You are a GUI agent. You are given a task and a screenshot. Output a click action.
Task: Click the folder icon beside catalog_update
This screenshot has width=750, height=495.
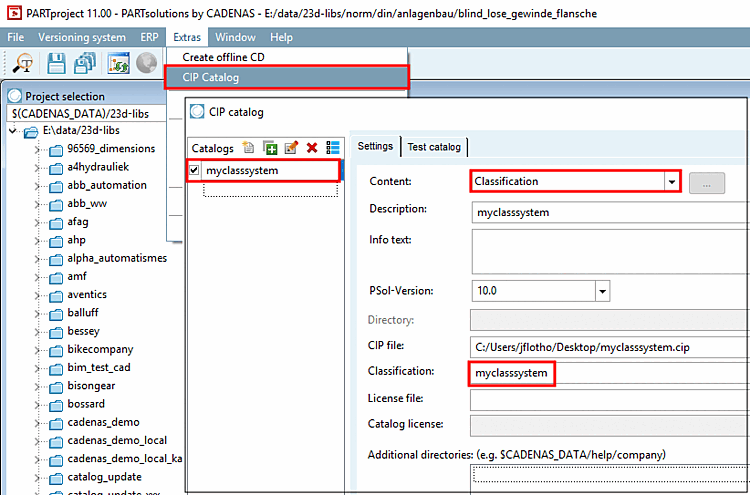click(x=56, y=478)
